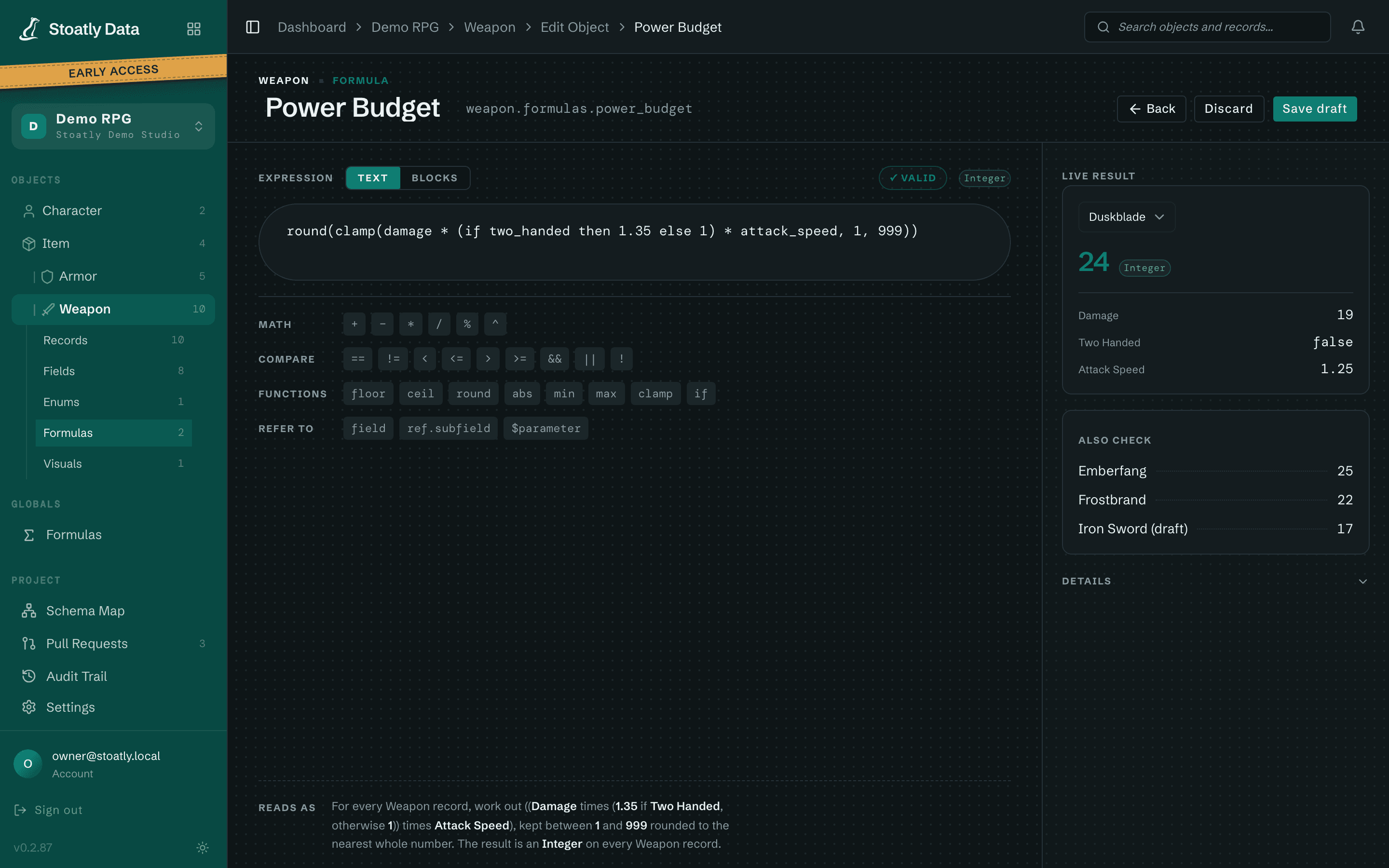Open the Demo RPG project switcher

(x=113, y=126)
